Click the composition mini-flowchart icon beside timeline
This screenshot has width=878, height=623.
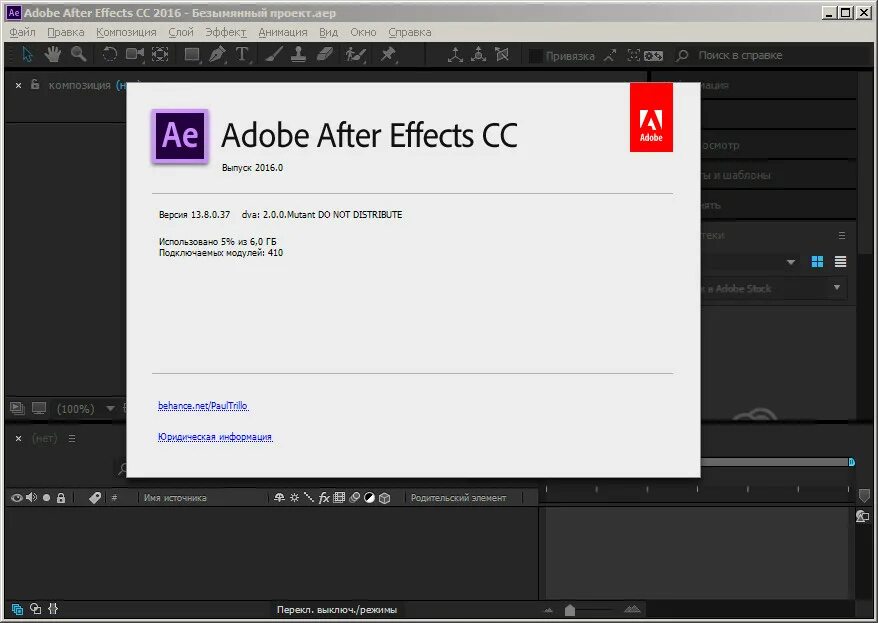[862, 516]
